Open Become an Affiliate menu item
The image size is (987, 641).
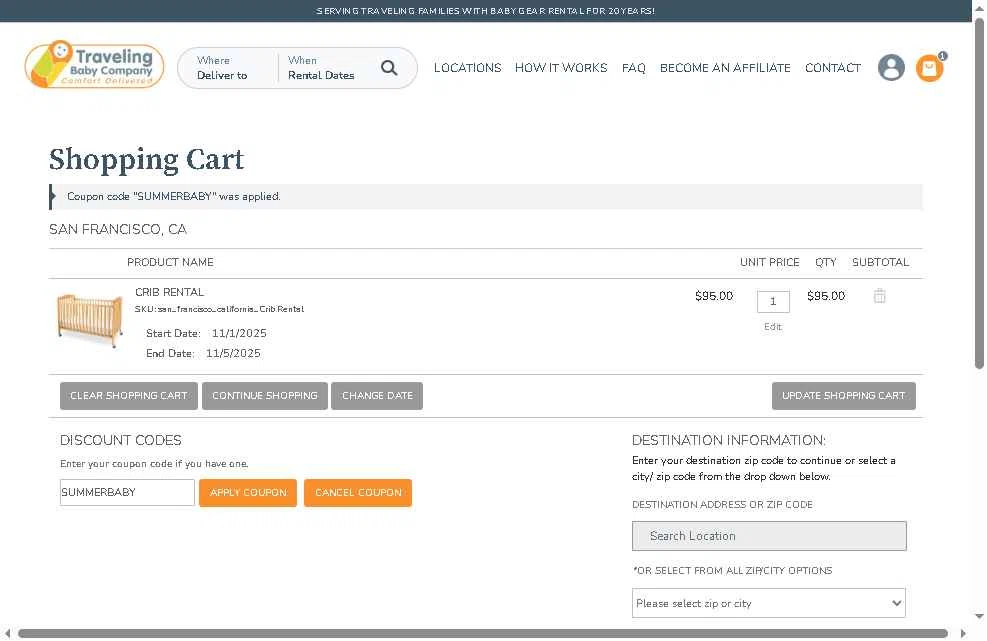pyautogui.click(x=725, y=67)
